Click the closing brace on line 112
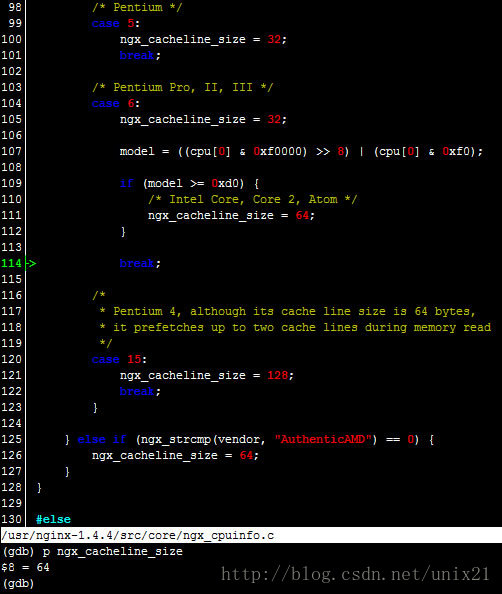This screenshot has width=502, height=594. click(123, 231)
